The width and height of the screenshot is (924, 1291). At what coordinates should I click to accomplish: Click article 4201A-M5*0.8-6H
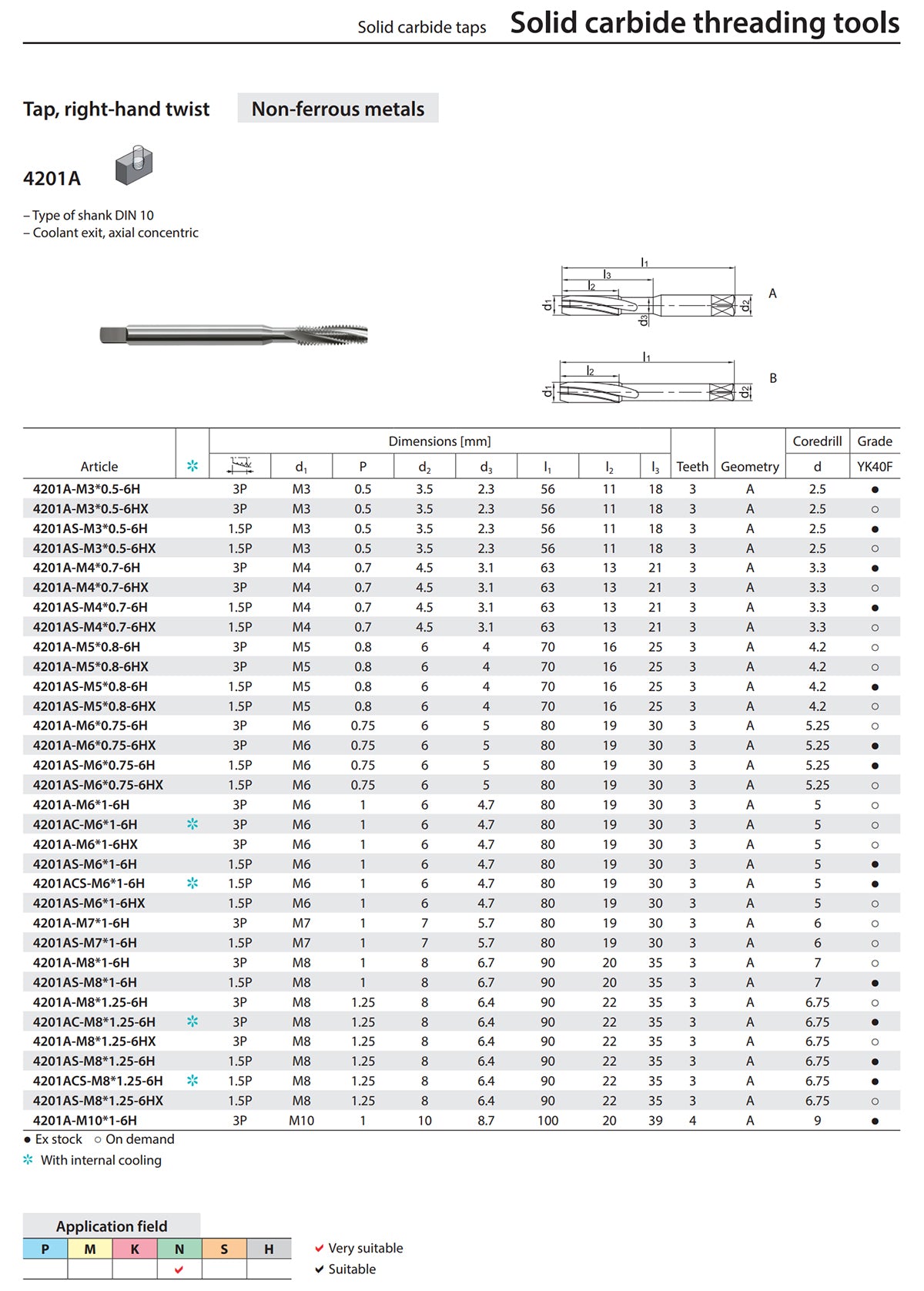tap(86, 647)
